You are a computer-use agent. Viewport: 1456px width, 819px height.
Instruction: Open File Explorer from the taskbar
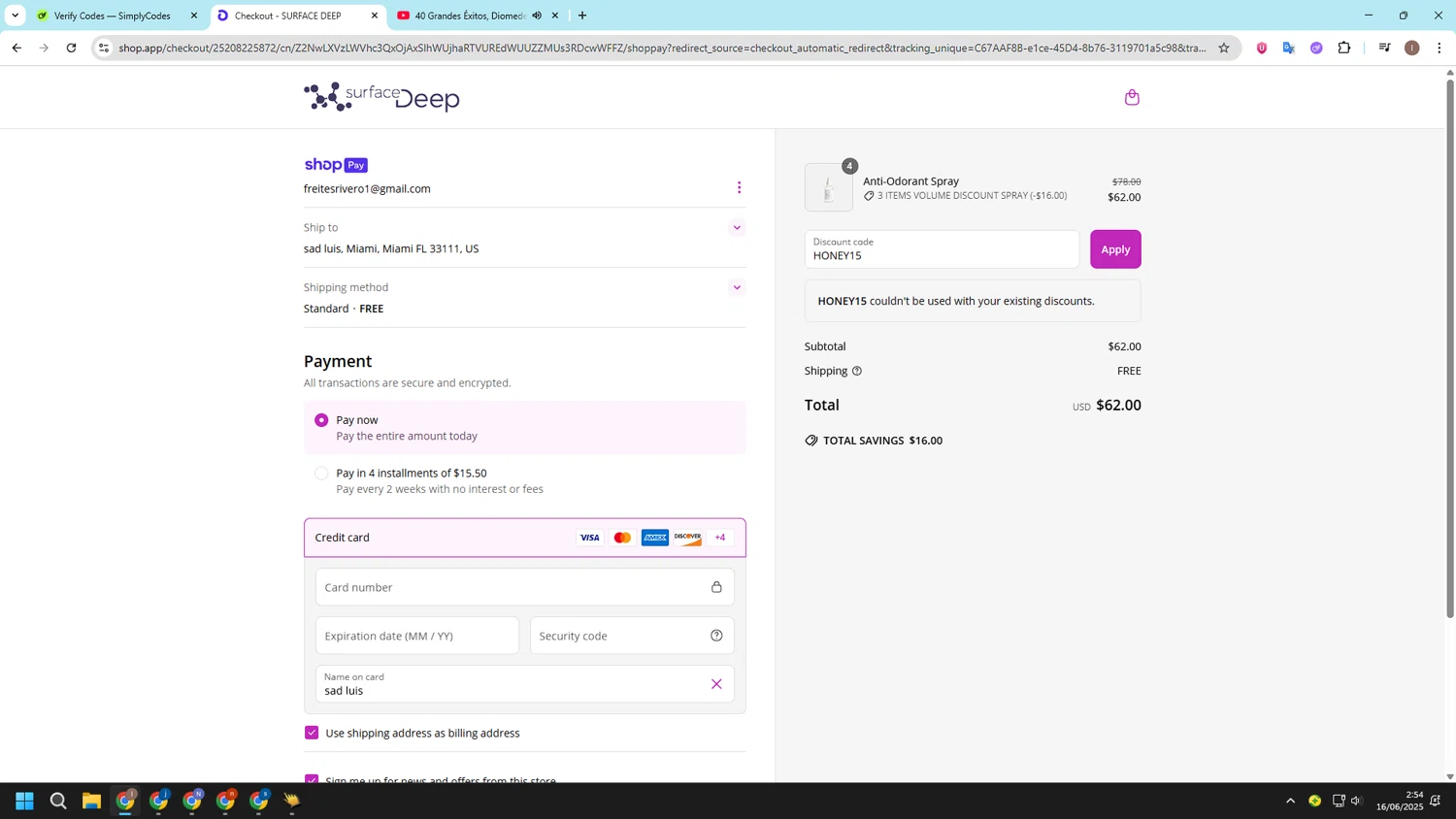pos(91,801)
